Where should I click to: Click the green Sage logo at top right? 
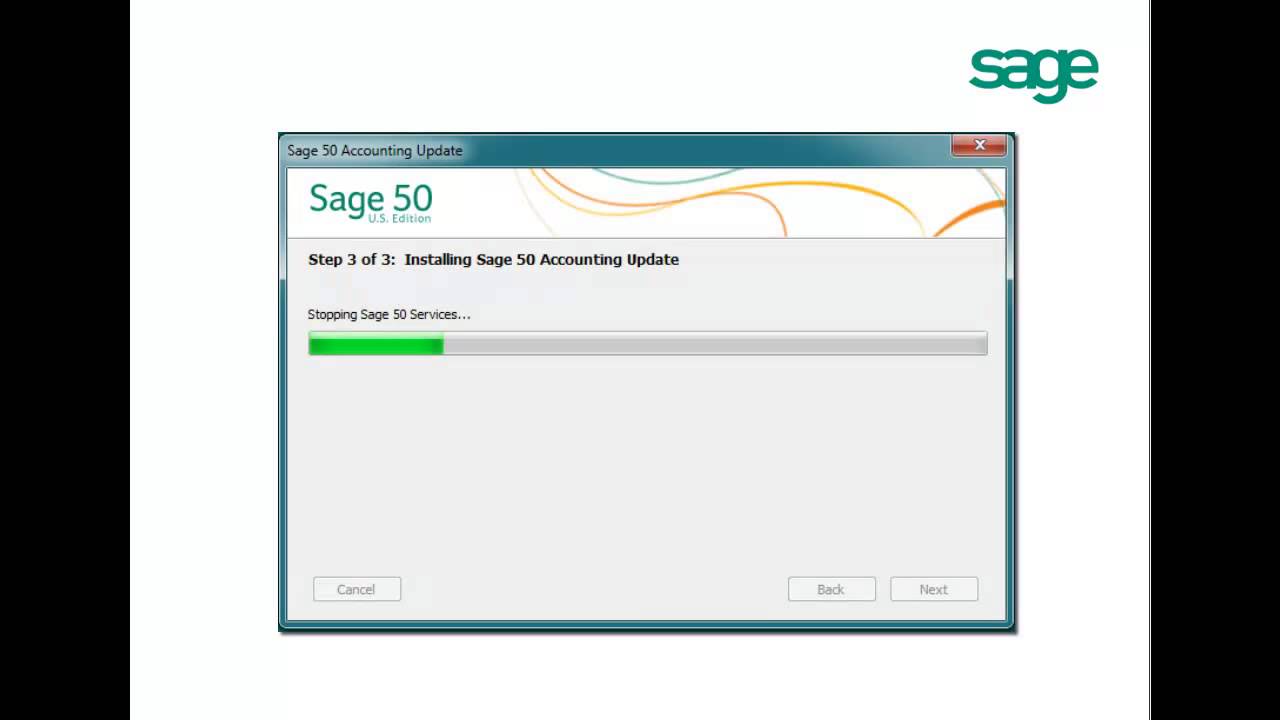pos(1034,74)
